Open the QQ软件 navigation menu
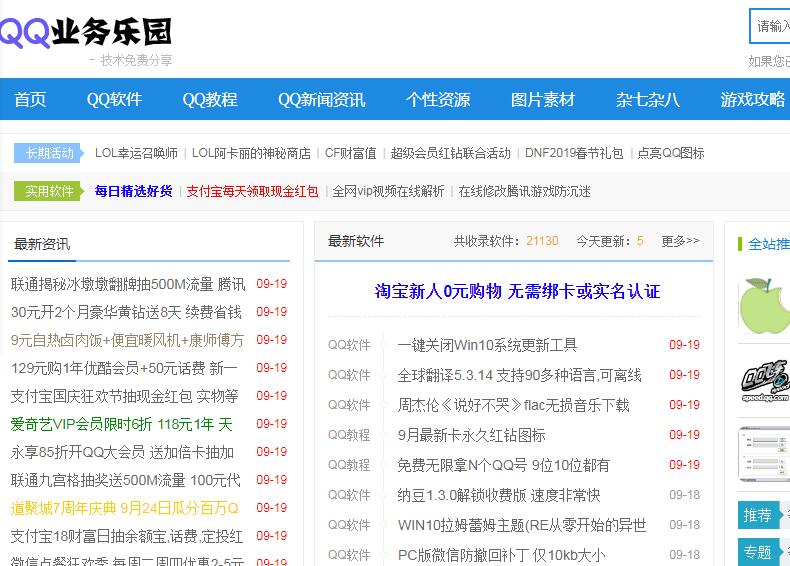Viewport: 790px width, 566px height. 114,99
